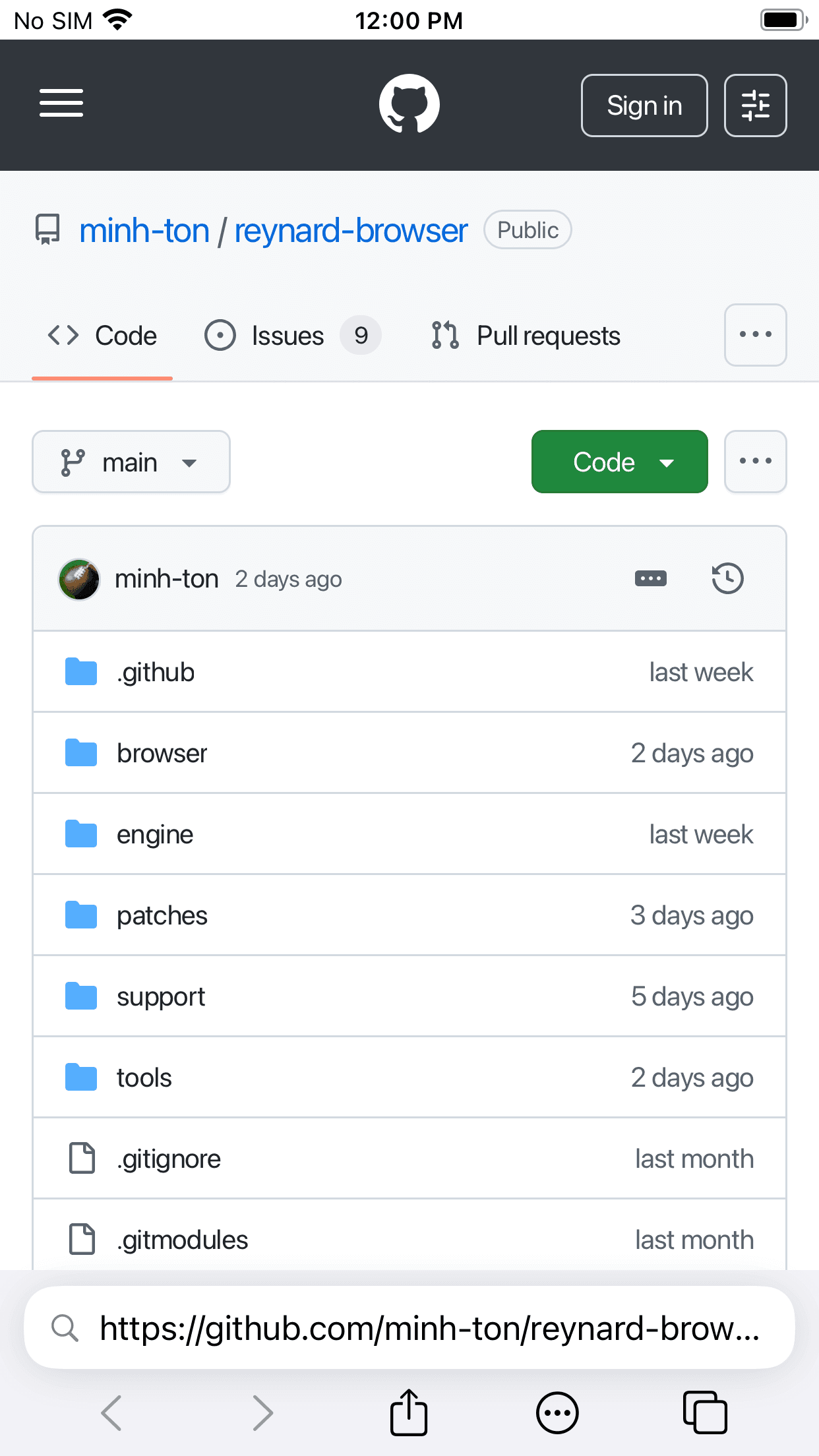819x1456 pixels.
Task: Tap the browser share icon
Action: tap(409, 1412)
